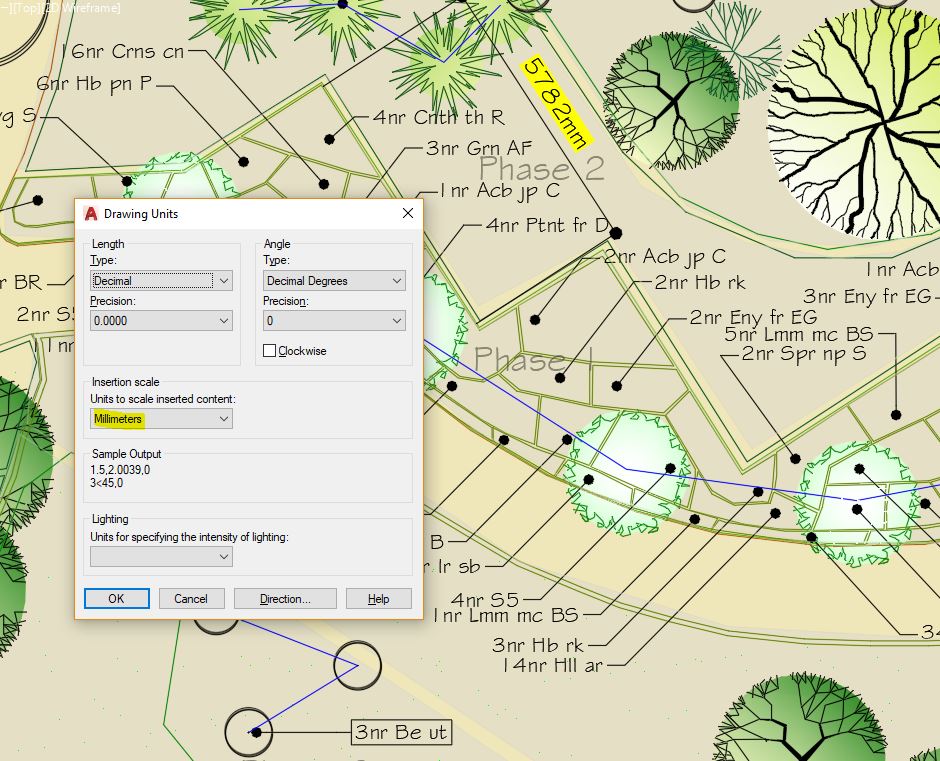This screenshot has width=940, height=761.
Task: Confirm the dialog with OK
Action: click(116, 599)
